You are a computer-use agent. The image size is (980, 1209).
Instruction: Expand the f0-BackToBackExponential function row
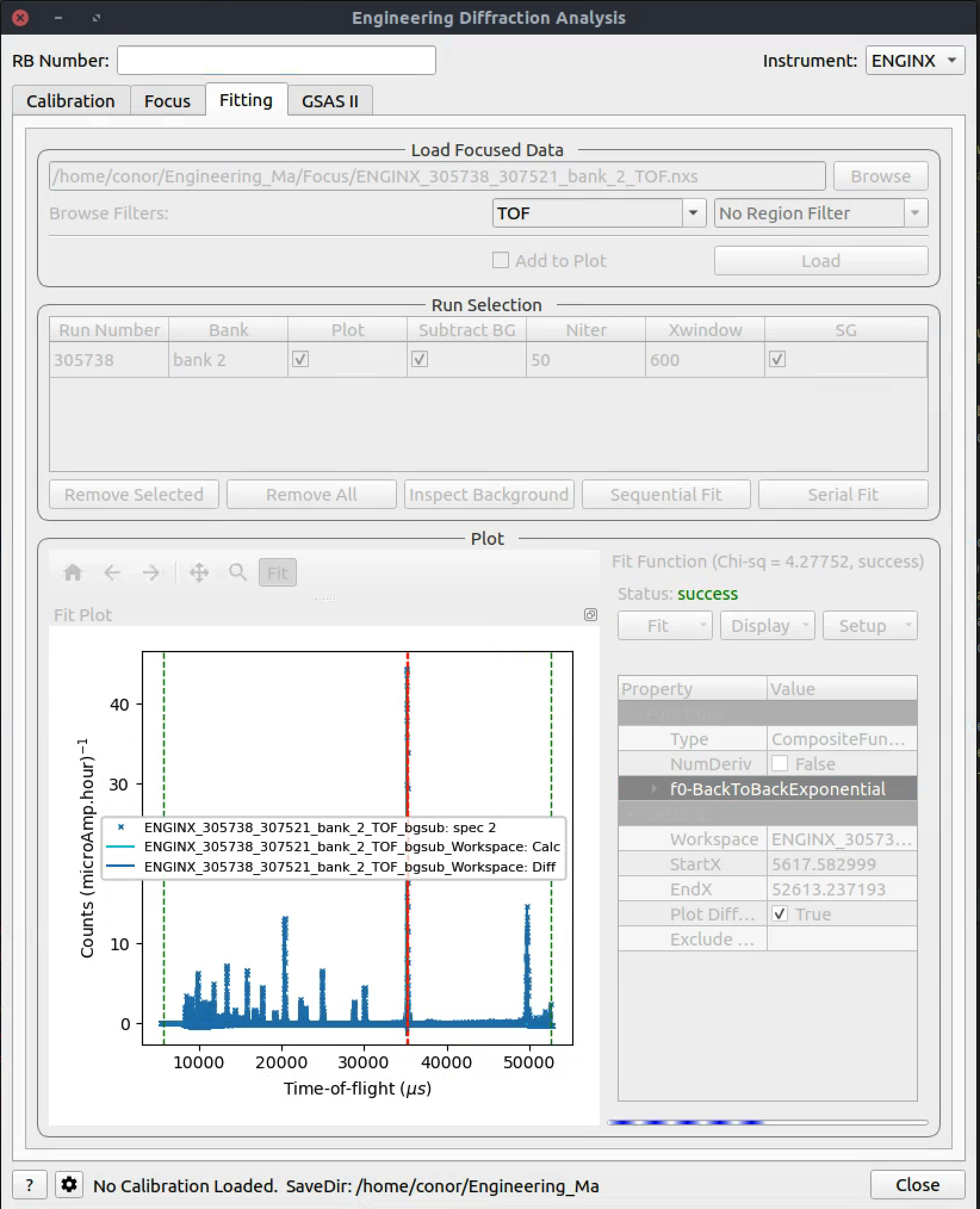coord(654,789)
